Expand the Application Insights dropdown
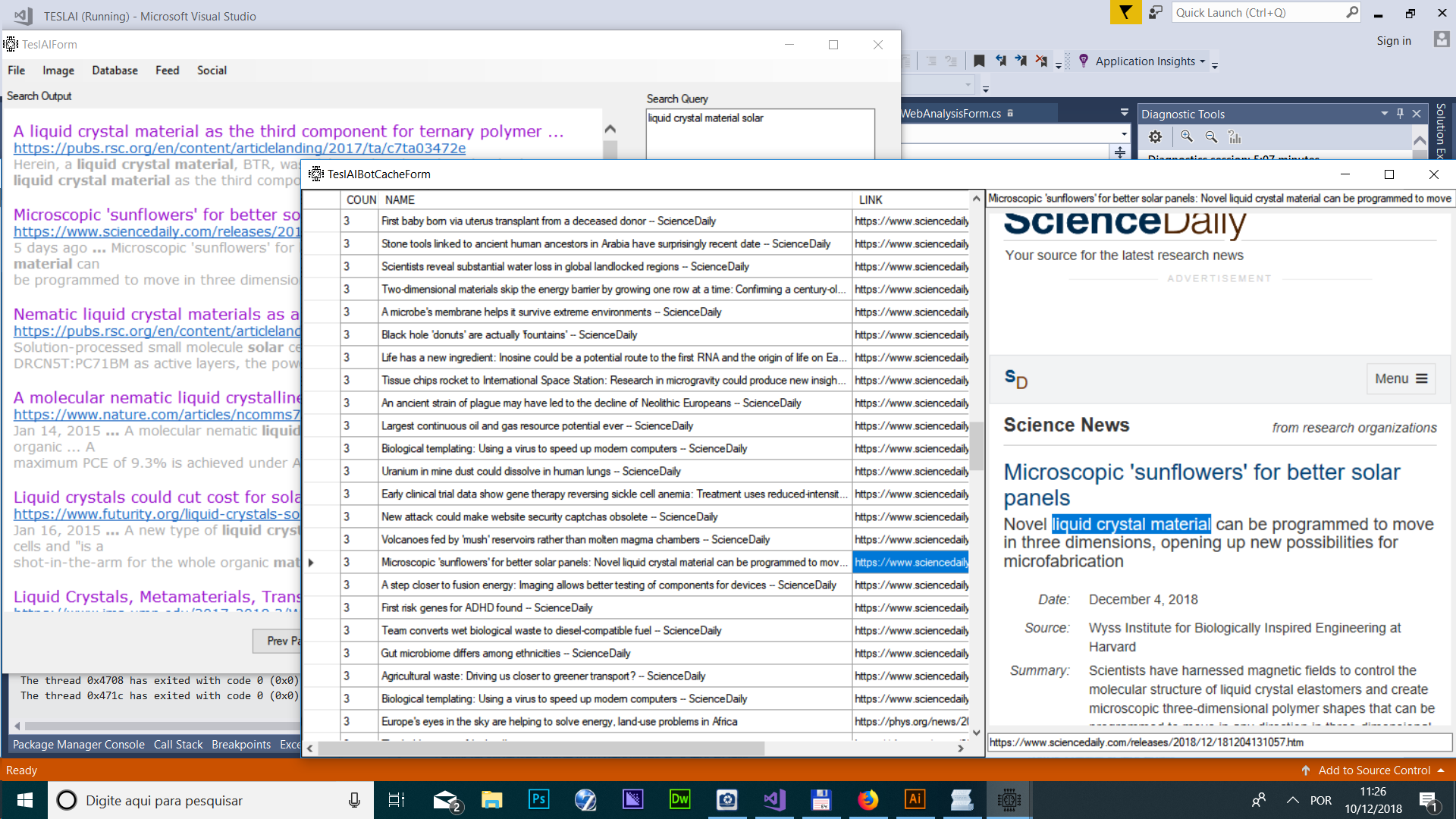The width and height of the screenshot is (1456, 819). [x=1203, y=61]
